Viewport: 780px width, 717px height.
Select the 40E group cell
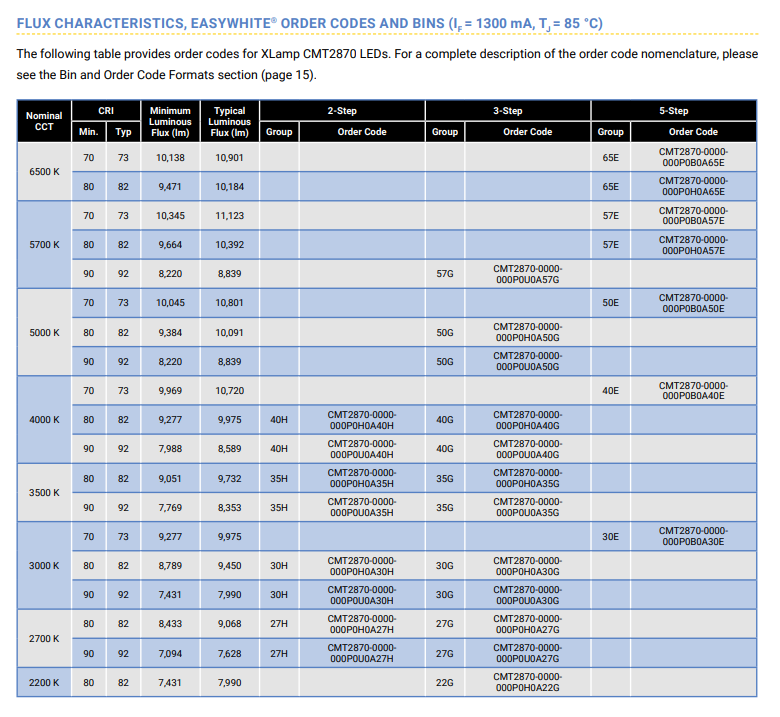point(610,391)
